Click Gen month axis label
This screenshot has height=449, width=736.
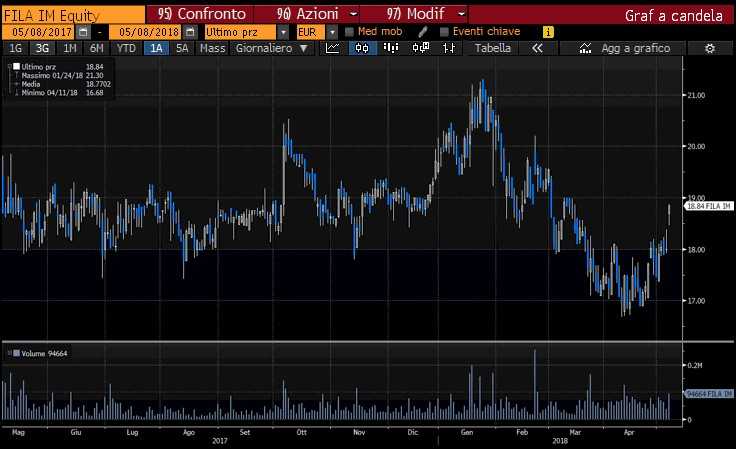click(467, 432)
